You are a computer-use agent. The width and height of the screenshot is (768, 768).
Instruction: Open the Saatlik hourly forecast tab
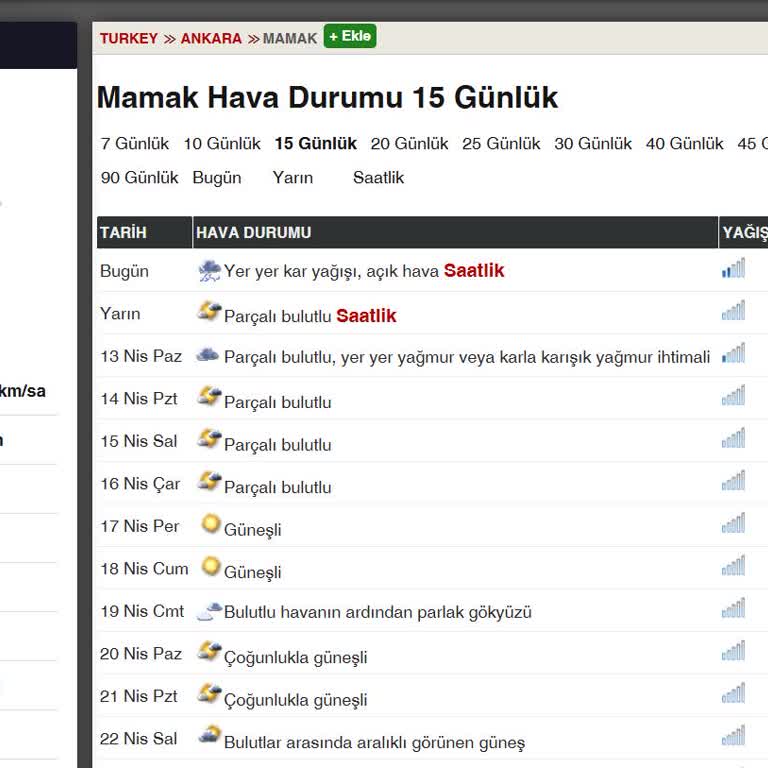378,178
